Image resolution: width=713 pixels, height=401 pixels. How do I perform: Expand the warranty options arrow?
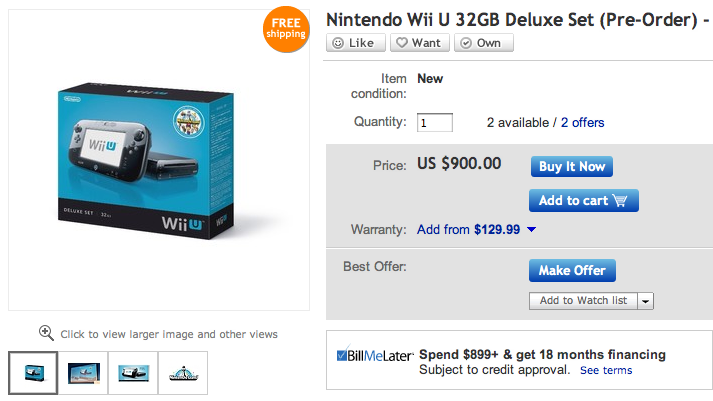coord(531,230)
